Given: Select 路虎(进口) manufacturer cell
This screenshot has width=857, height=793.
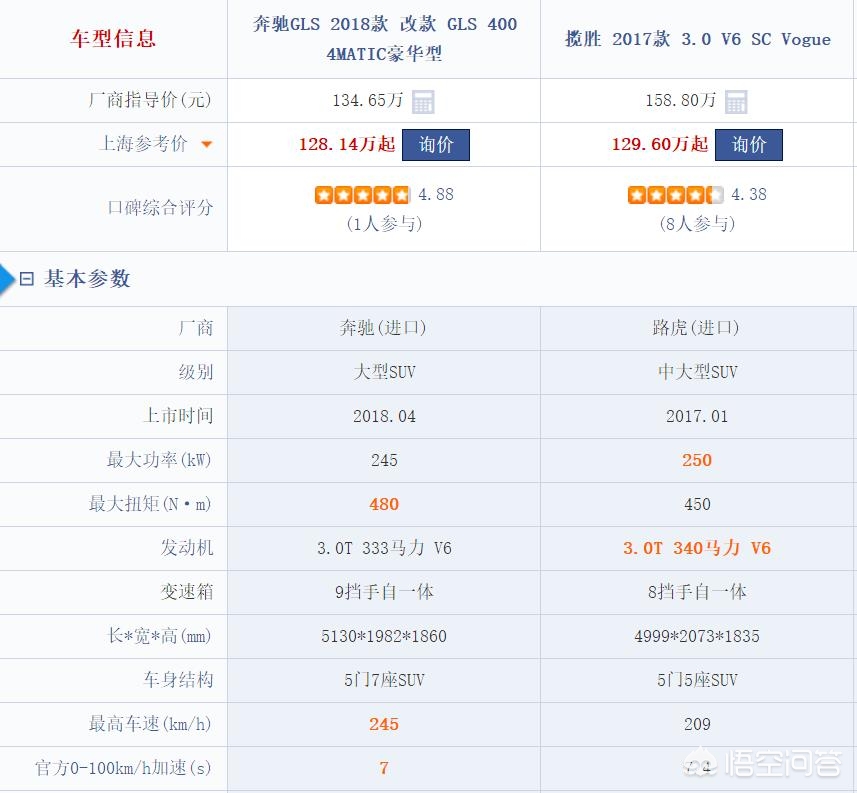Looking at the screenshot, I should [x=696, y=328].
